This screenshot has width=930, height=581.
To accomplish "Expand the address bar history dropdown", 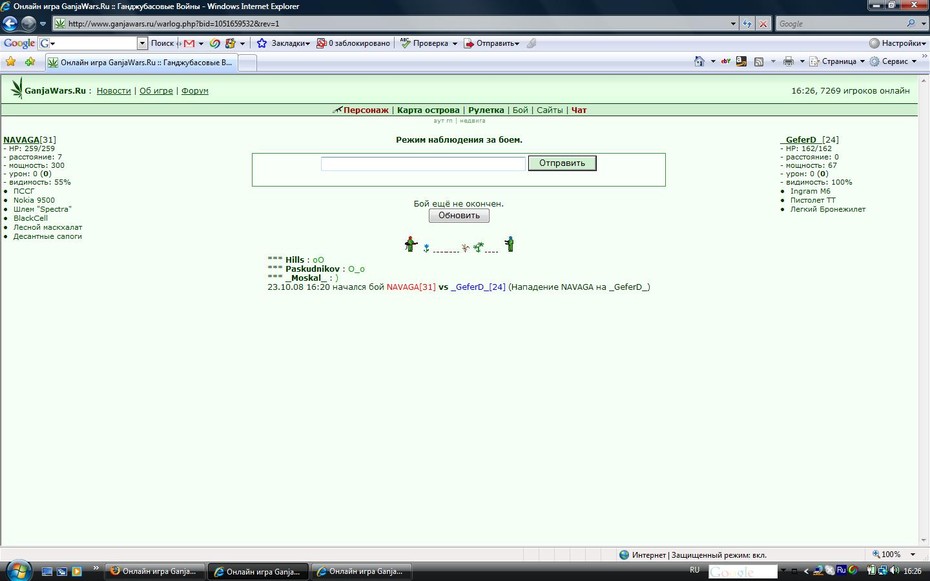I will (x=733, y=24).
